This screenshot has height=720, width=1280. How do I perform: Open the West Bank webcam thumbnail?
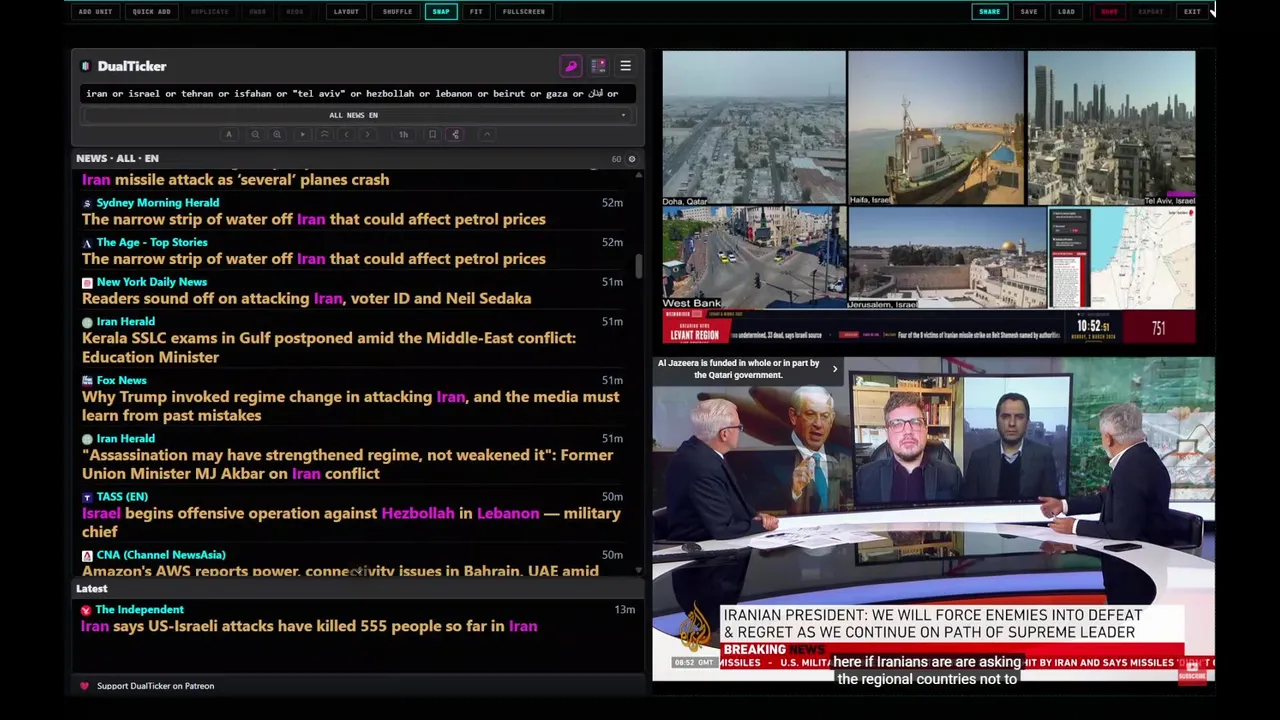[x=754, y=258]
